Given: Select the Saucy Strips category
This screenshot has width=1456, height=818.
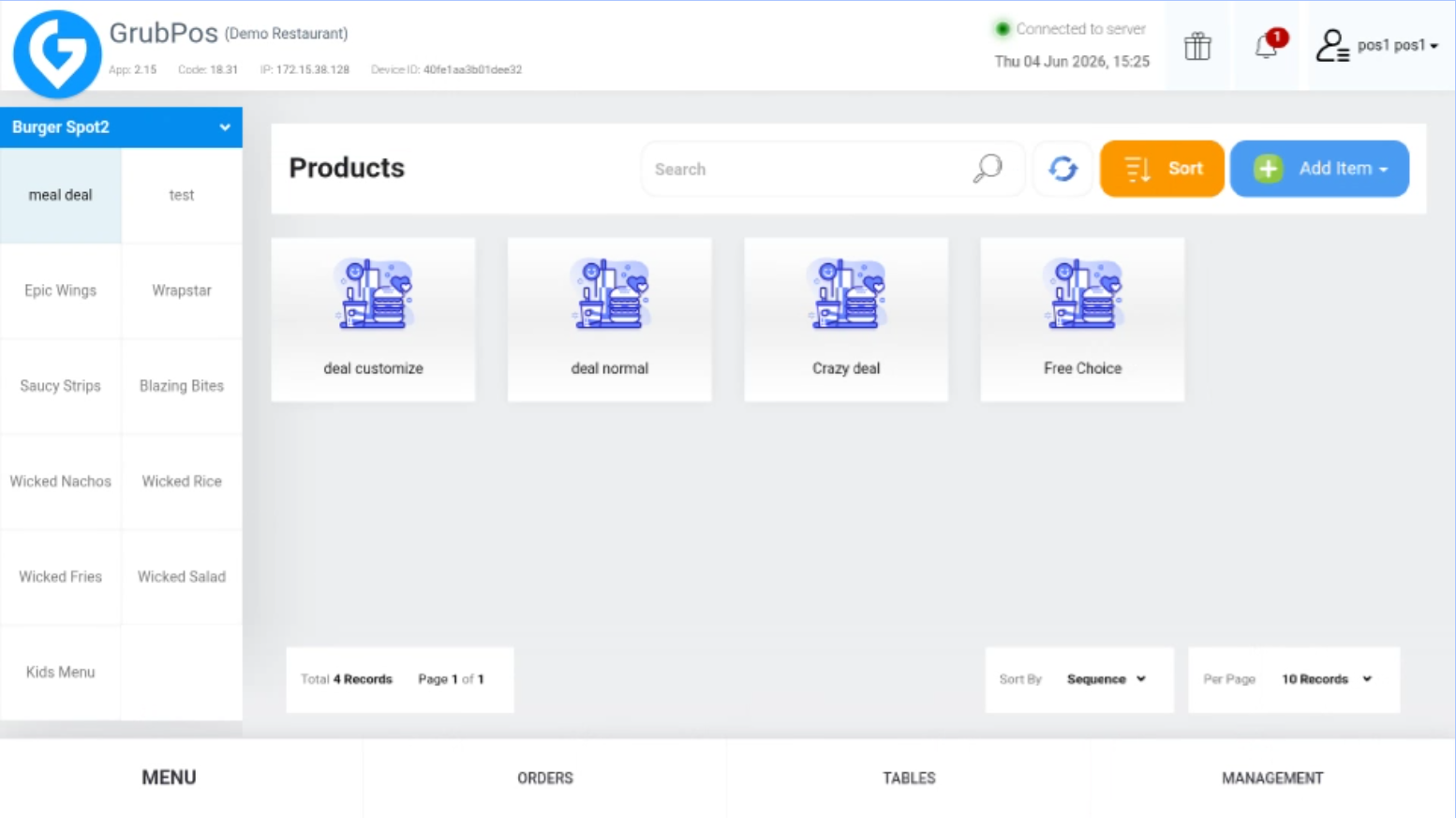Looking at the screenshot, I should click(61, 386).
